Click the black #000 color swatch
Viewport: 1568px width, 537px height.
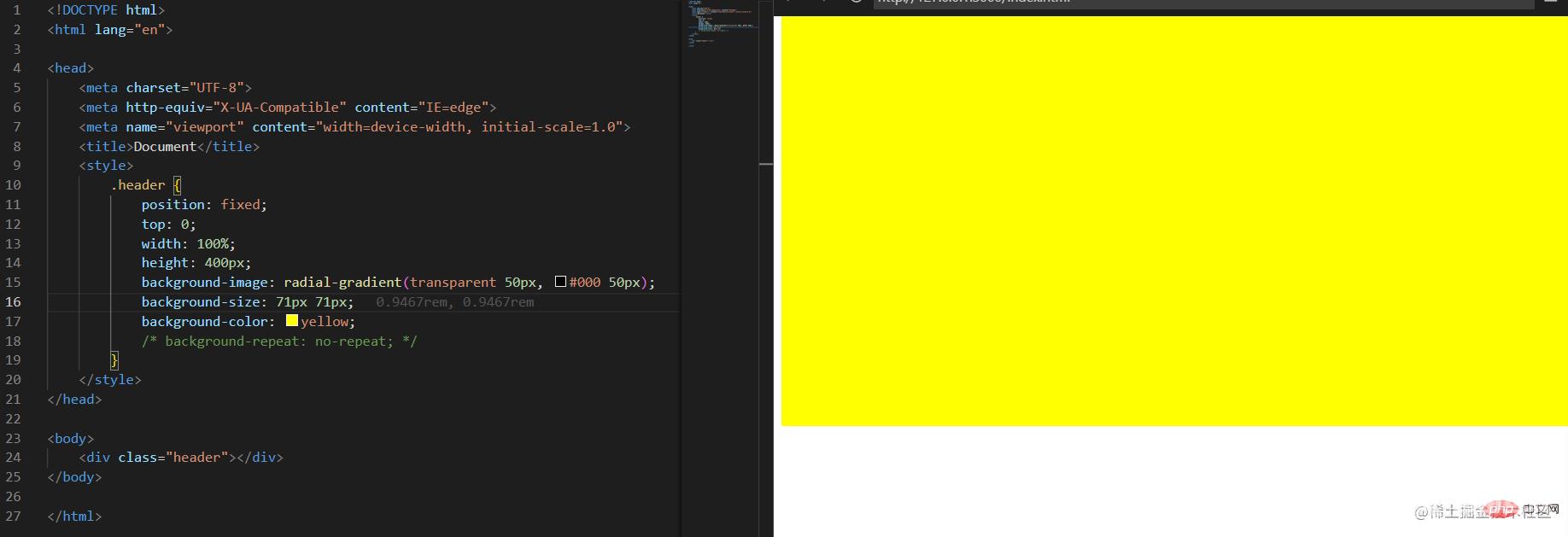(560, 282)
